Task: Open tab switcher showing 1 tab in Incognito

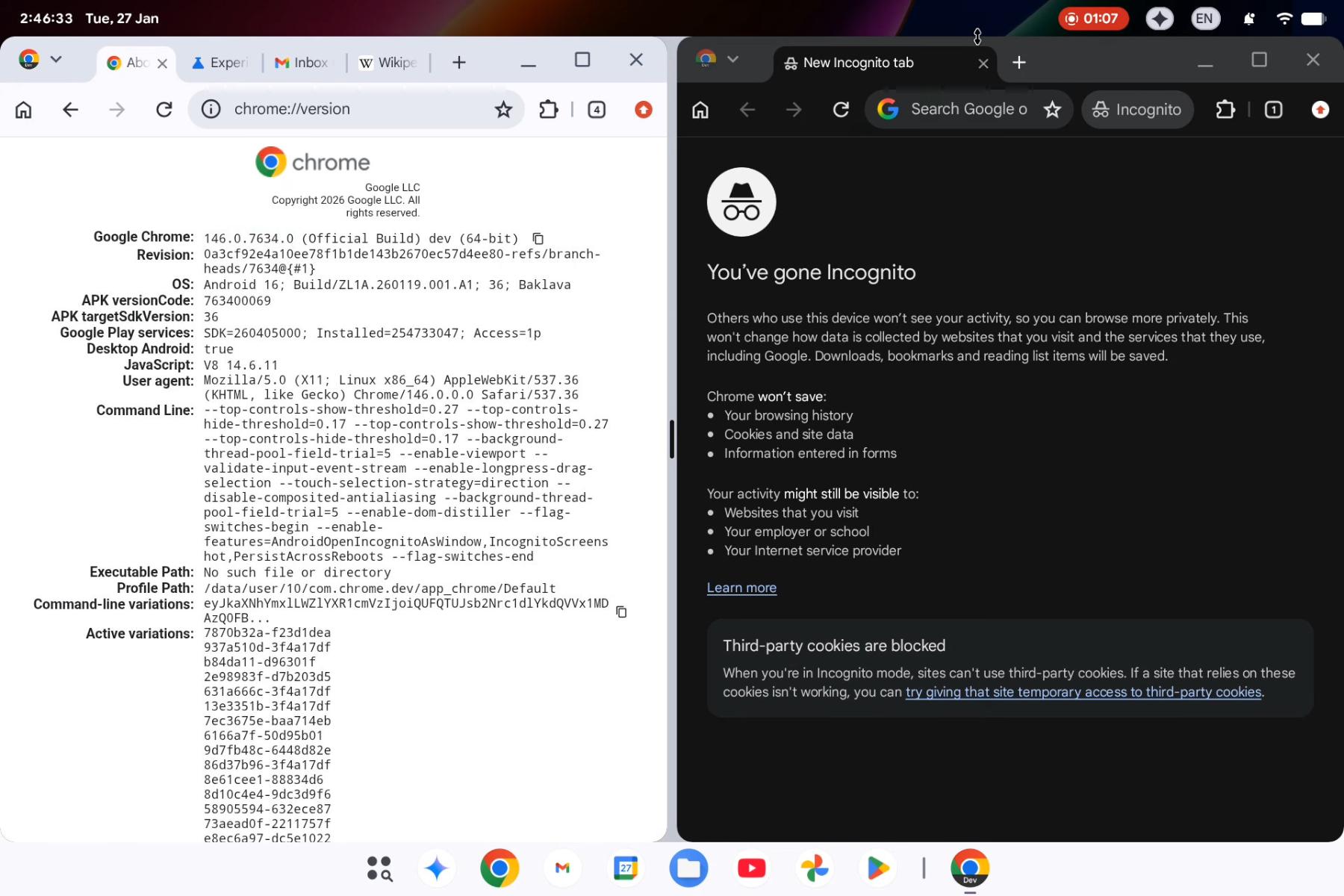Action: [1274, 110]
